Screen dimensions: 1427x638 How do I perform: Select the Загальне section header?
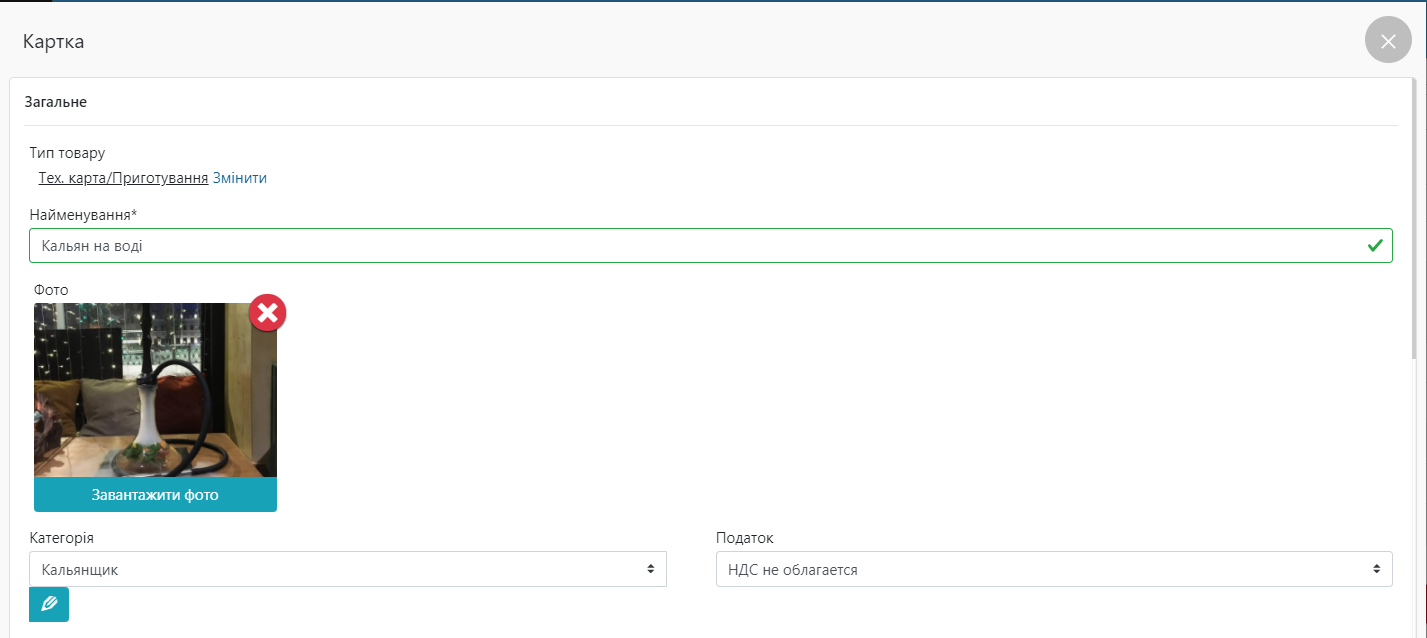pos(55,102)
